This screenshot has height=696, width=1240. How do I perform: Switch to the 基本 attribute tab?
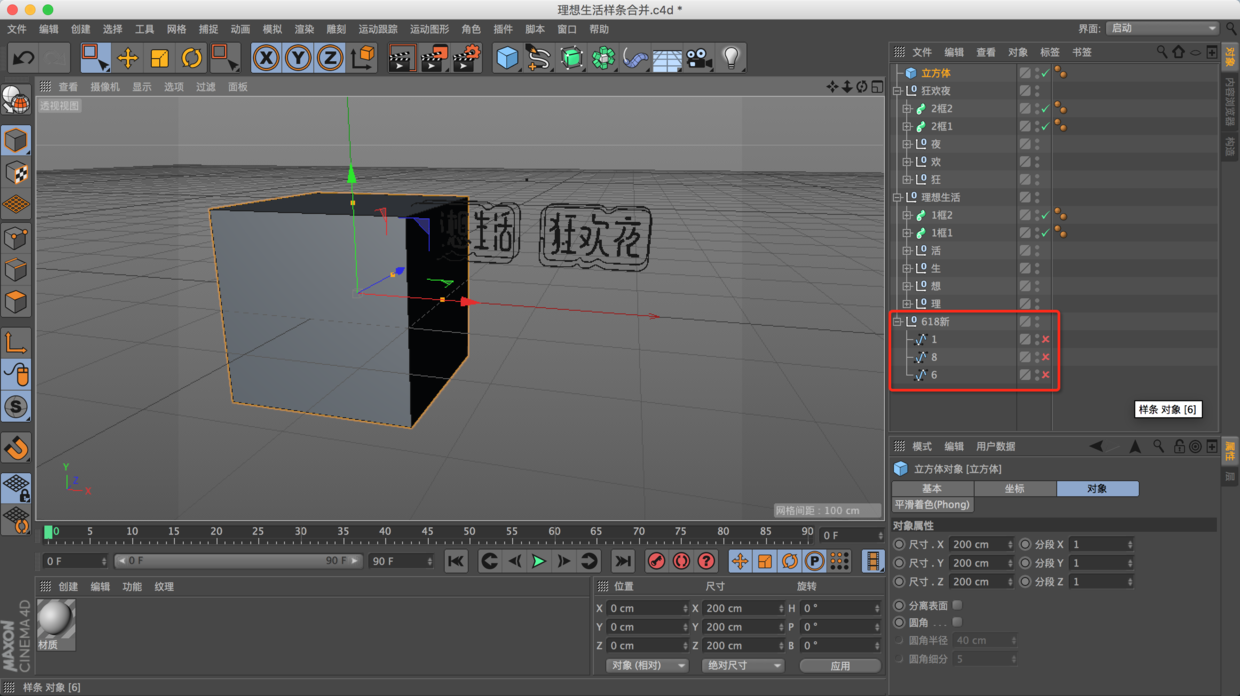(932, 488)
